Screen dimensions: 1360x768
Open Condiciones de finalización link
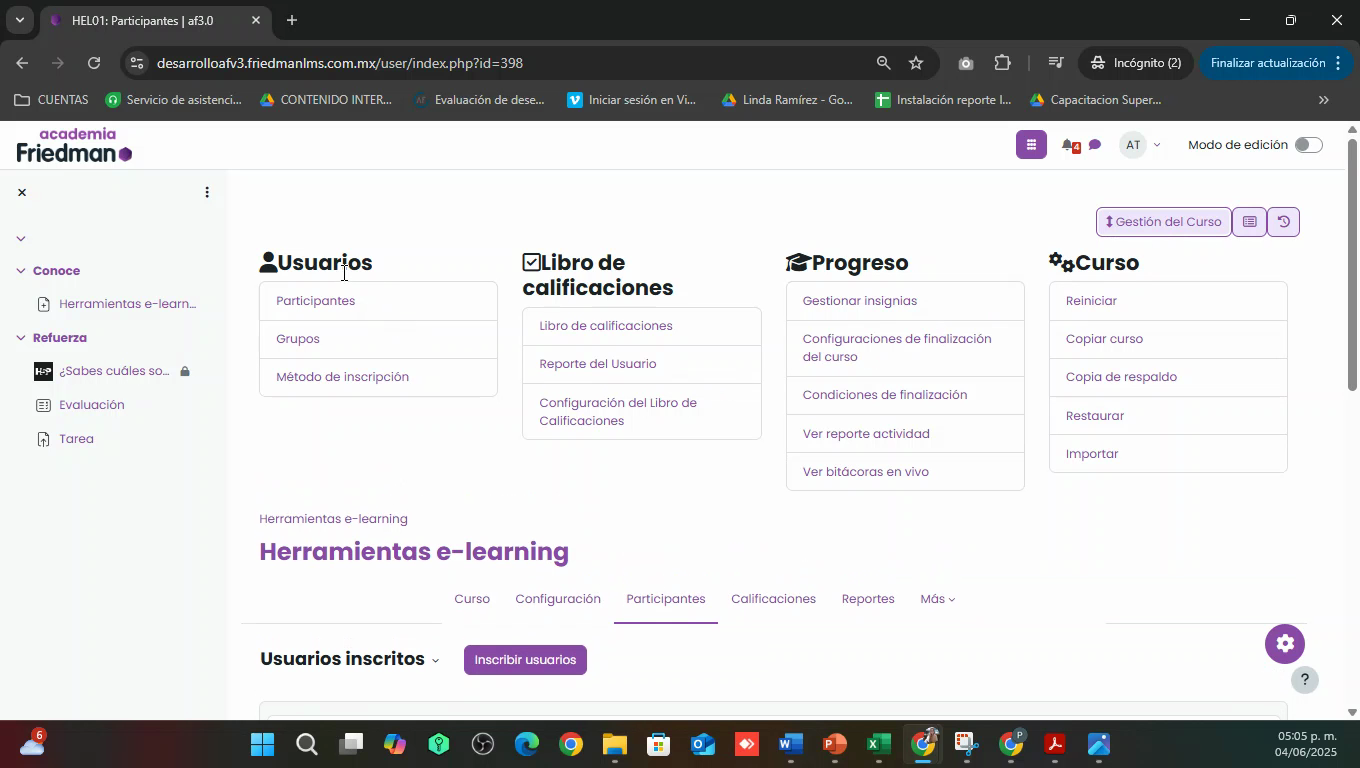885,395
